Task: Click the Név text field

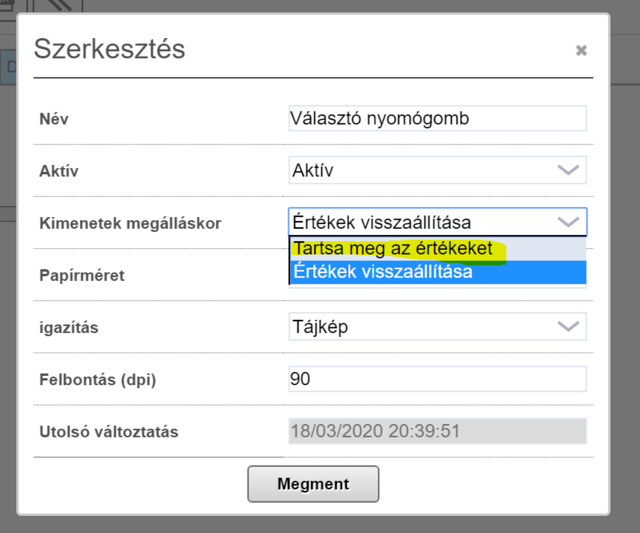Action: click(437, 118)
